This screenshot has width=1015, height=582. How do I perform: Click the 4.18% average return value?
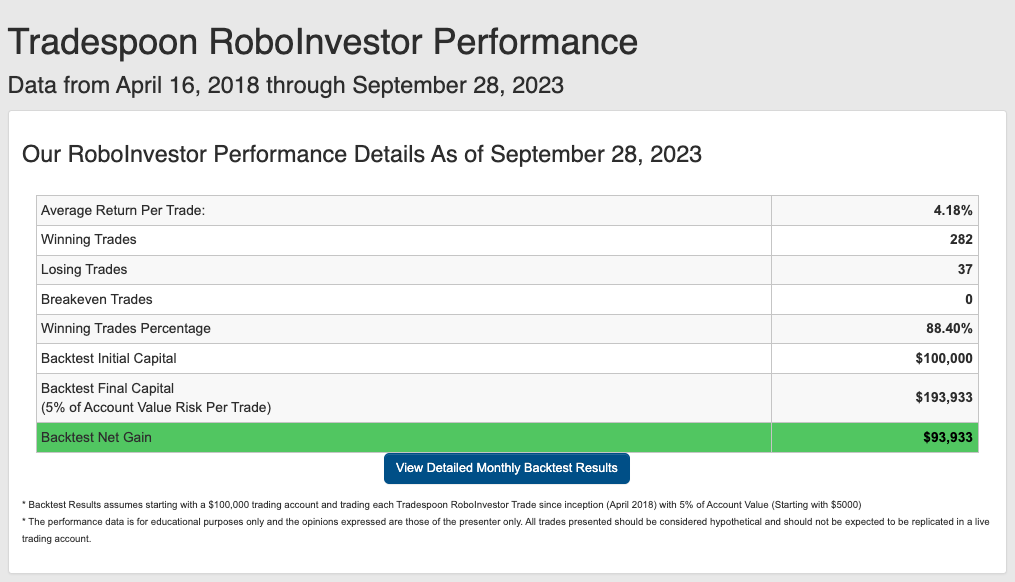click(952, 210)
